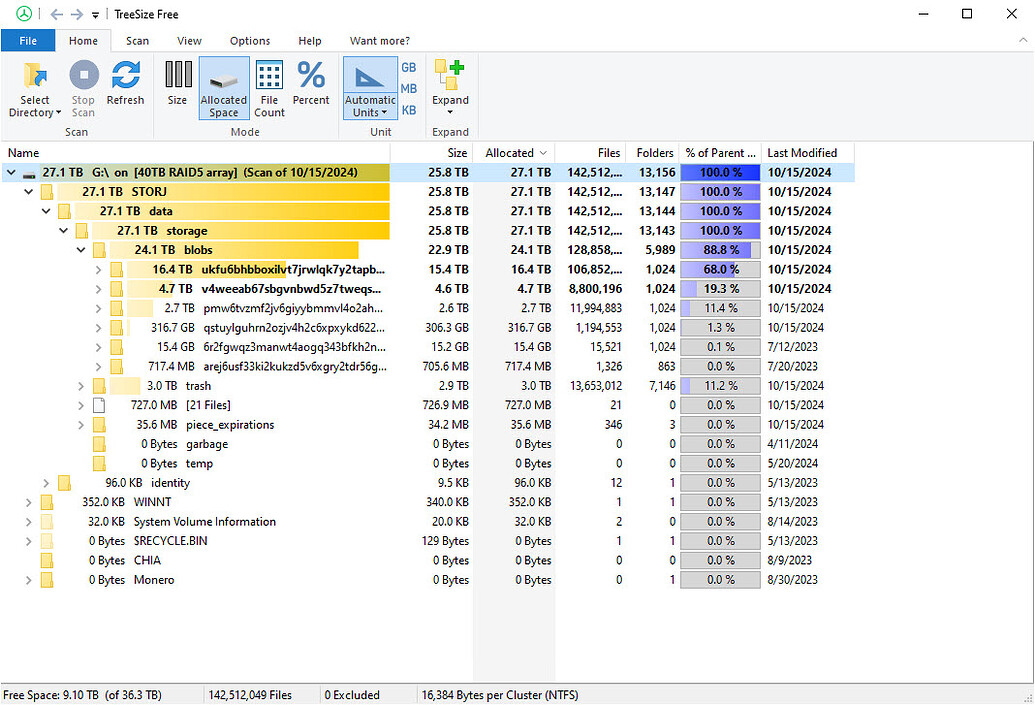Select the v4weeab67sbgvnbwd5z7tweqs row
The width and height of the screenshot is (1035, 705).
point(428,289)
